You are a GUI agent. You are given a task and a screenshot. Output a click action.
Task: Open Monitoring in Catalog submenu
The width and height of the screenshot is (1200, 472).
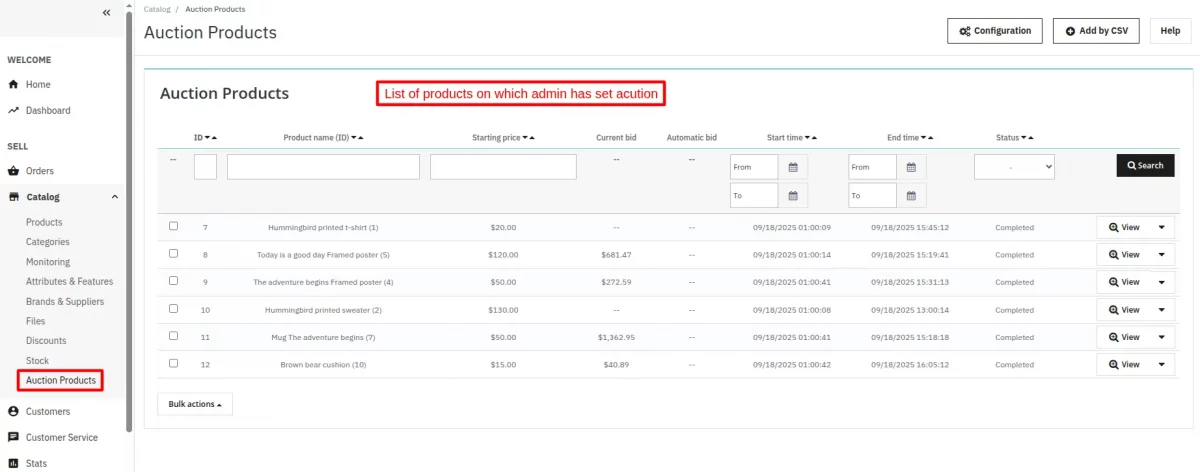[48, 262]
